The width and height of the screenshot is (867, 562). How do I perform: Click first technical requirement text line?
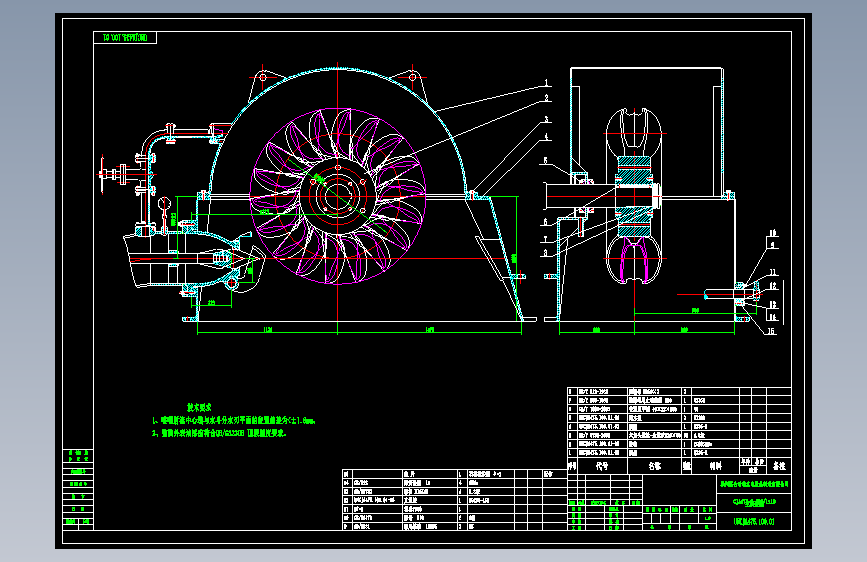(233, 421)
